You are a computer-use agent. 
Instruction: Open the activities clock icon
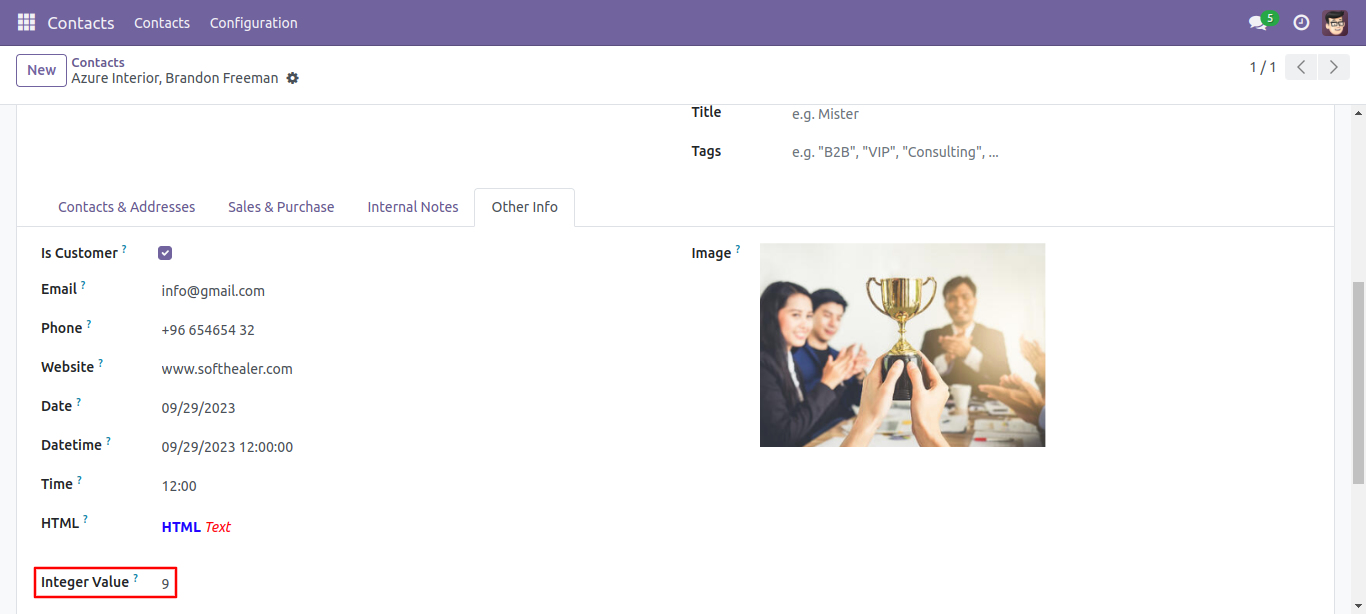(1301, 22)
